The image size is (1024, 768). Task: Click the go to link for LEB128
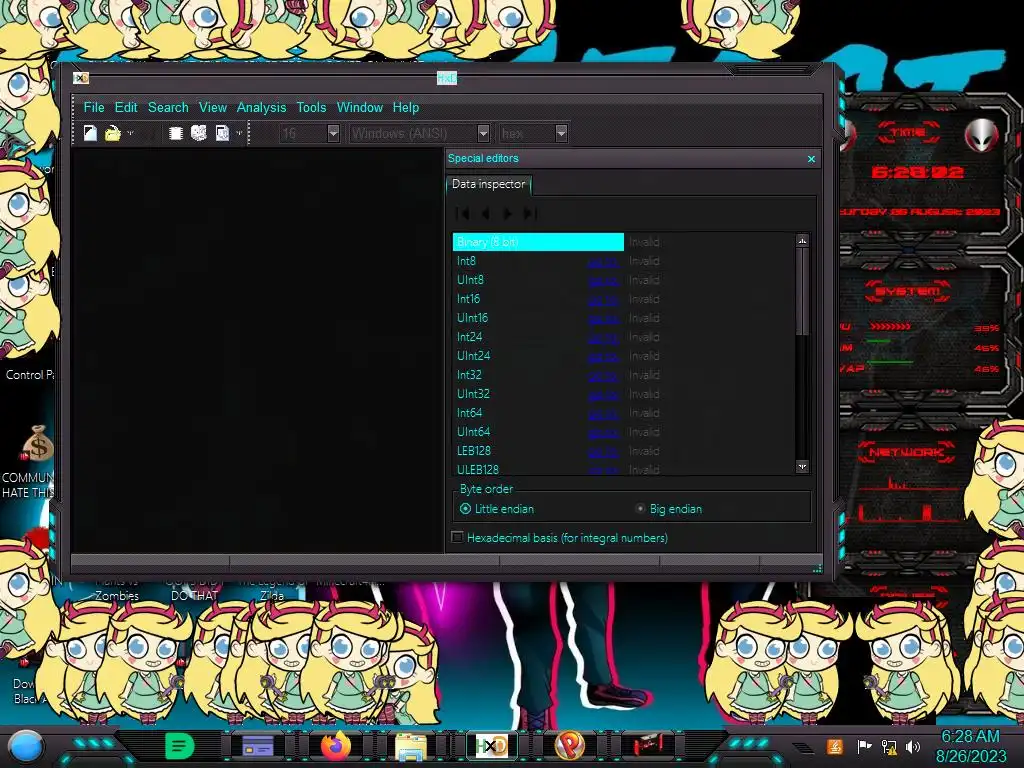coord(603,451)
